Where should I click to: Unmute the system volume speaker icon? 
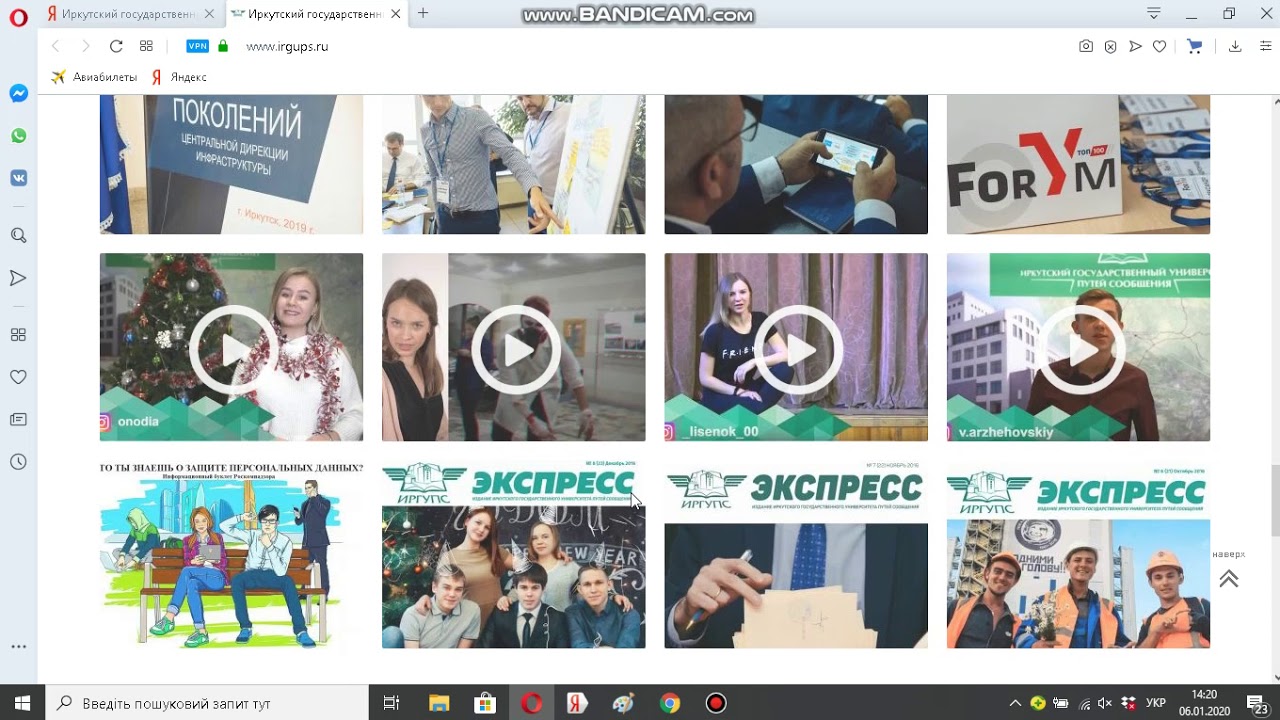[x=1105, y=703]
